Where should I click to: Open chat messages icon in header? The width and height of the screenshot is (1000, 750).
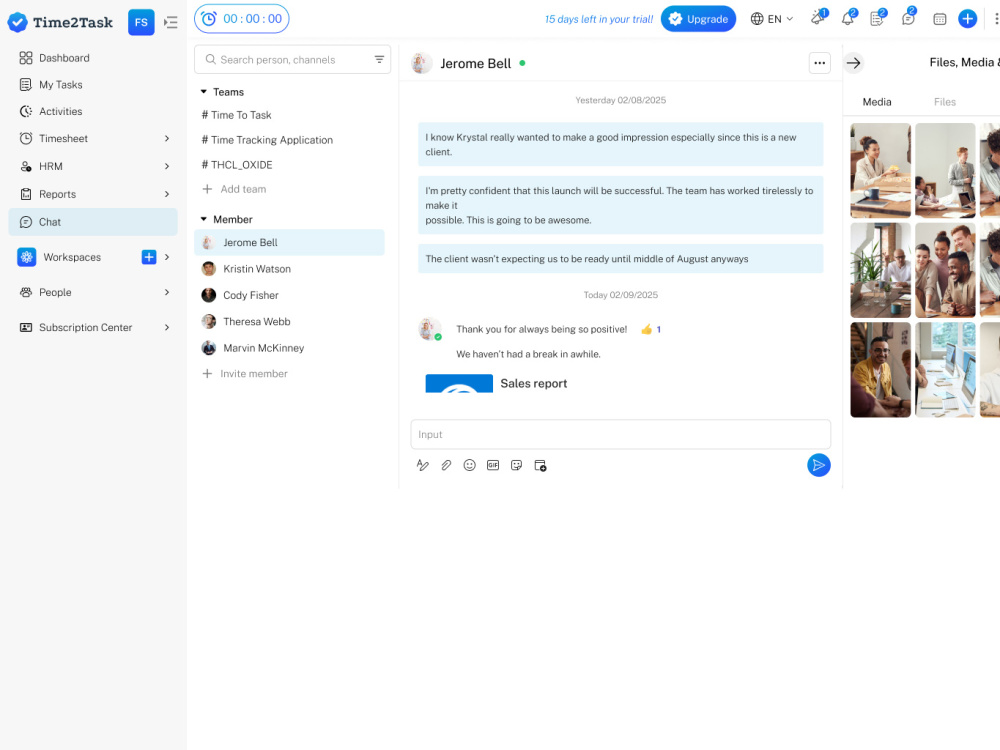point(908,18)
